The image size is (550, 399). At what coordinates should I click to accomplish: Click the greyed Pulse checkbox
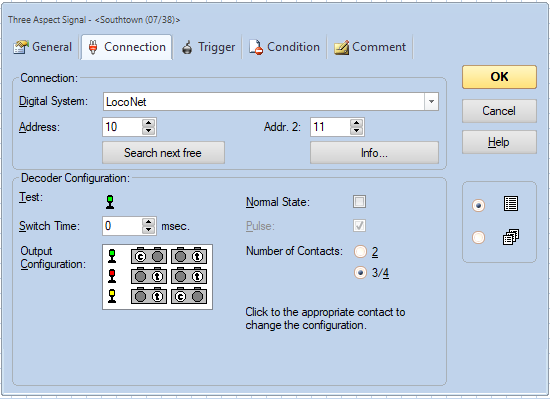pyautogui.click(x=360, y=225)
